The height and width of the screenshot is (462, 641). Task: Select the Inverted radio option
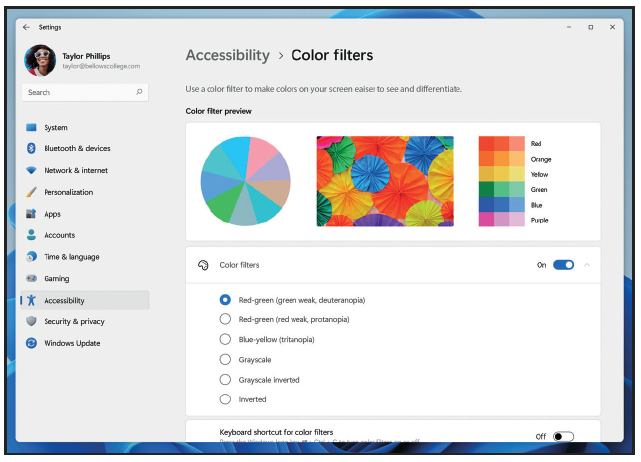click(225, 399)
